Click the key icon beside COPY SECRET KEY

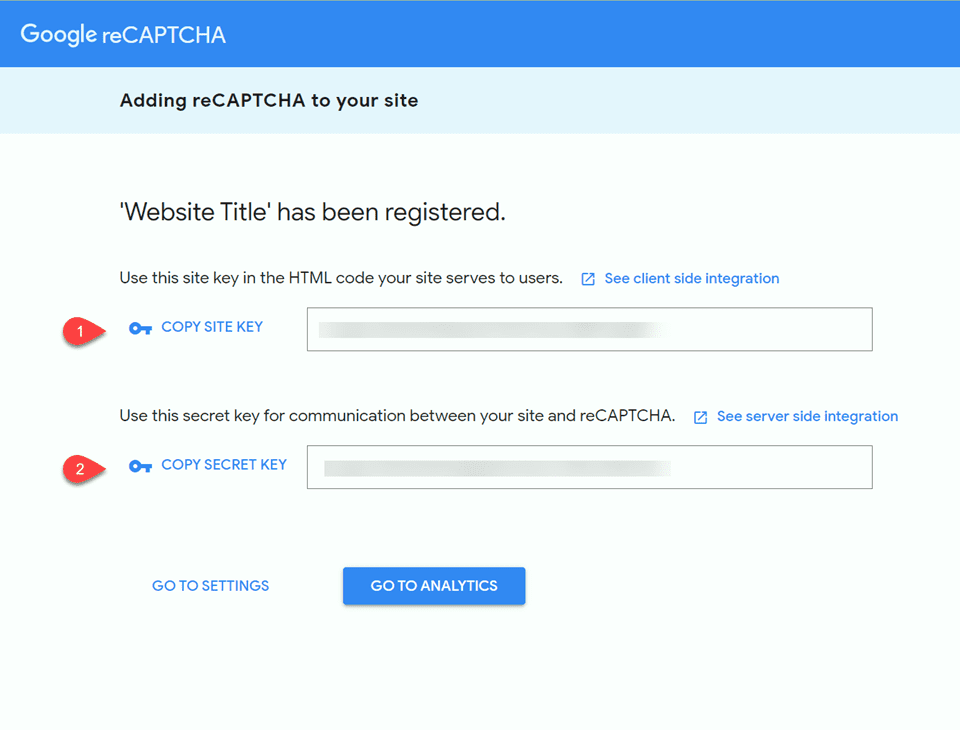139,465
